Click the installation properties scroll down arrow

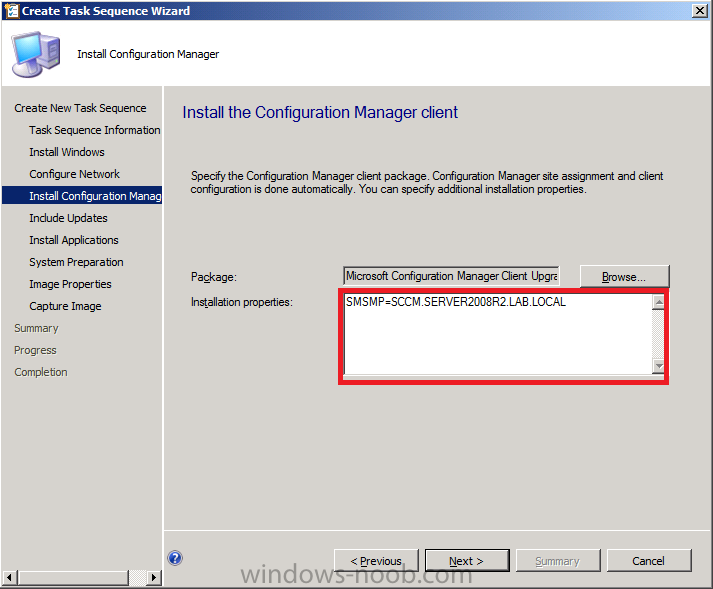pos(658,366)
